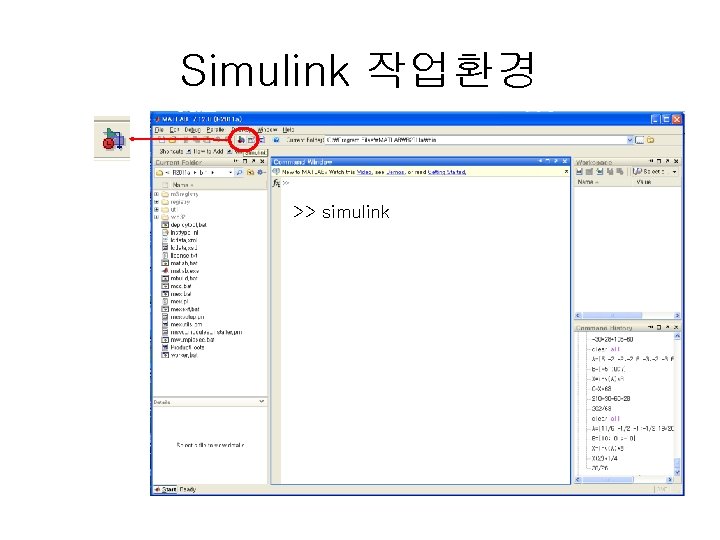Undock the Workspace panel
720x540 pixels.
tap(667, 161)
